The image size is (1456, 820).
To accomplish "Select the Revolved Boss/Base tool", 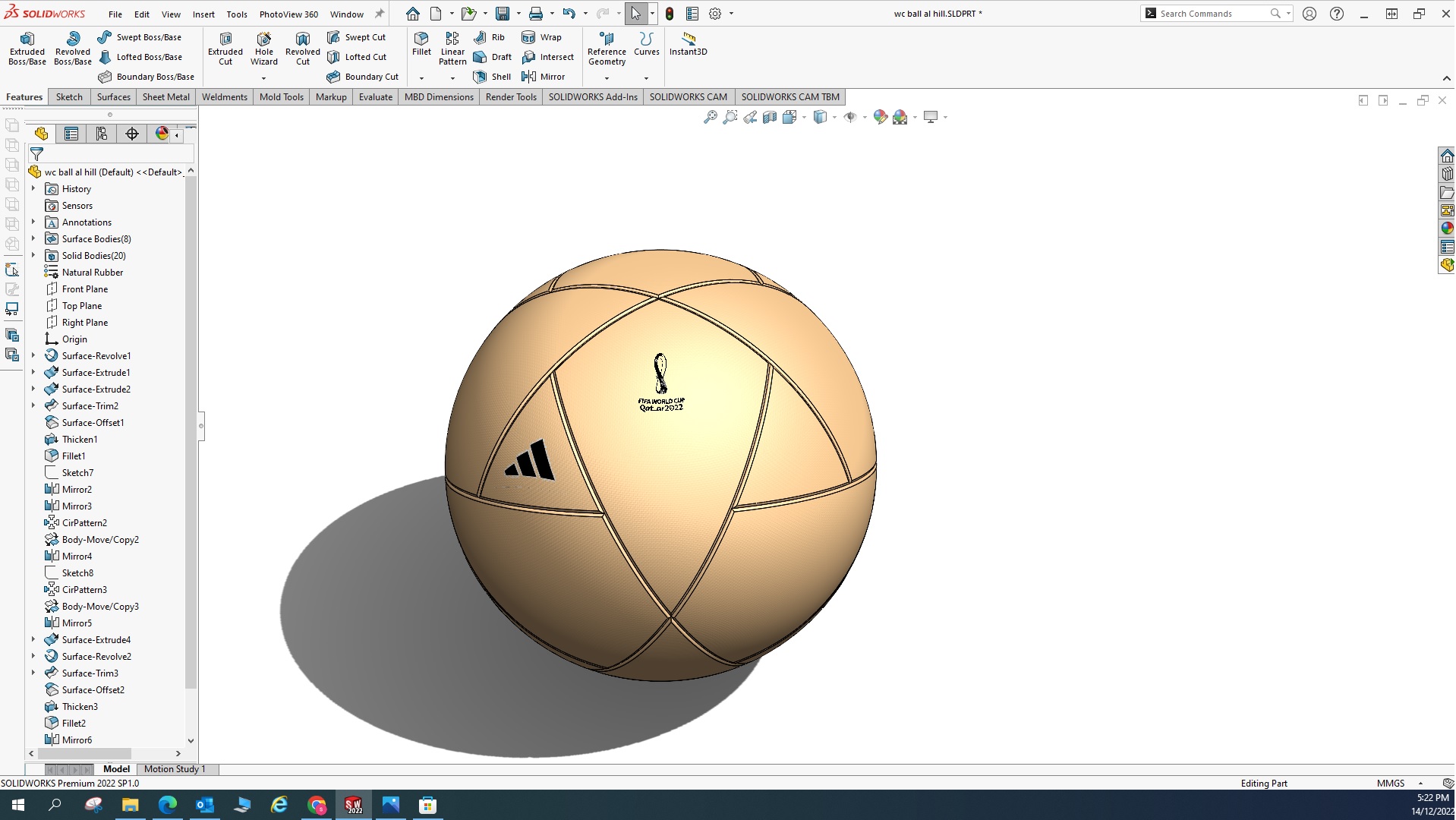I will click(x=73, y=49).
